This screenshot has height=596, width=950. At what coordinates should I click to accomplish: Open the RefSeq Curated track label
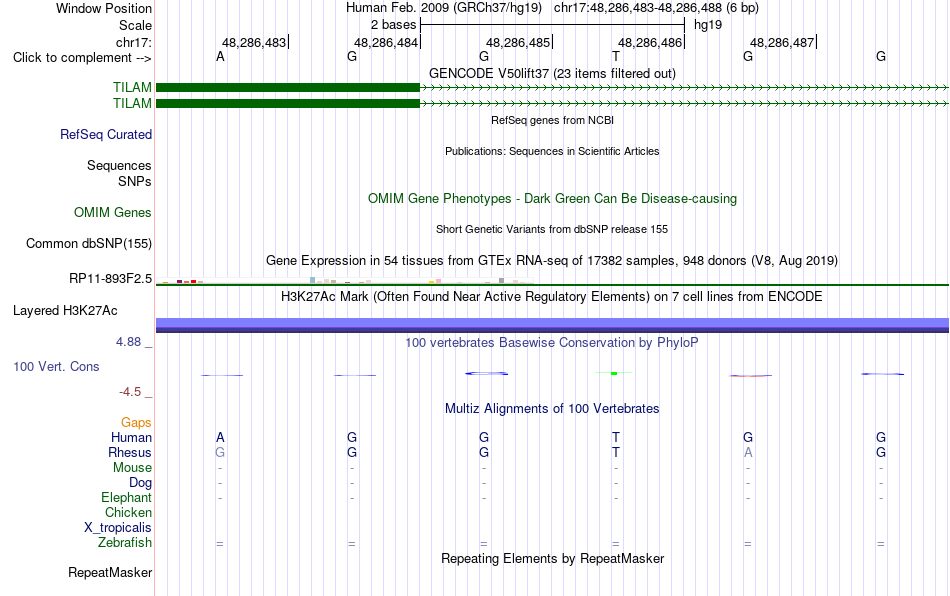click(x=106, y=134)
